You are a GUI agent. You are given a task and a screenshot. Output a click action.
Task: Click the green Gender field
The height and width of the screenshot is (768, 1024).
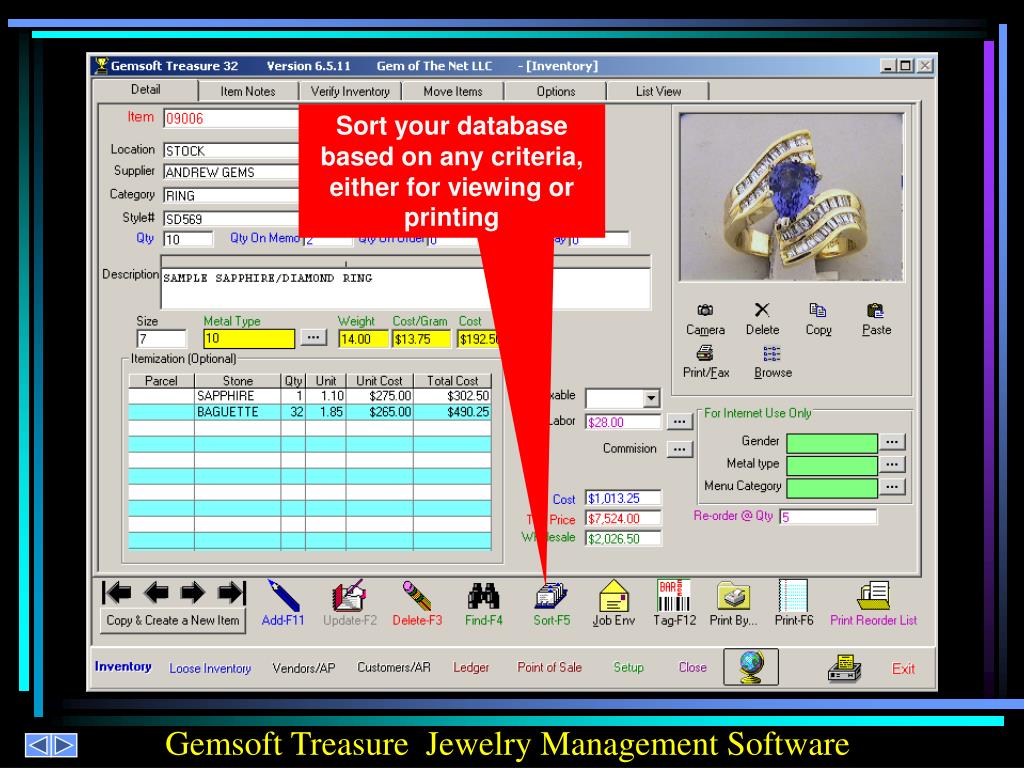pos(832,443)
